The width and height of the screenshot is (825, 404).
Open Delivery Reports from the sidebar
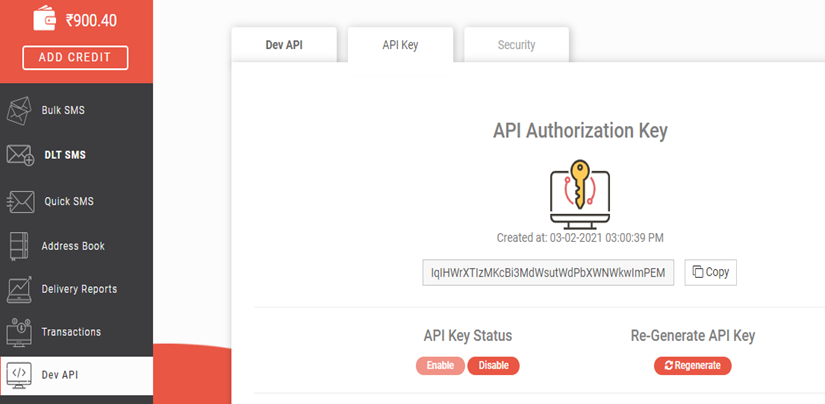79,289
